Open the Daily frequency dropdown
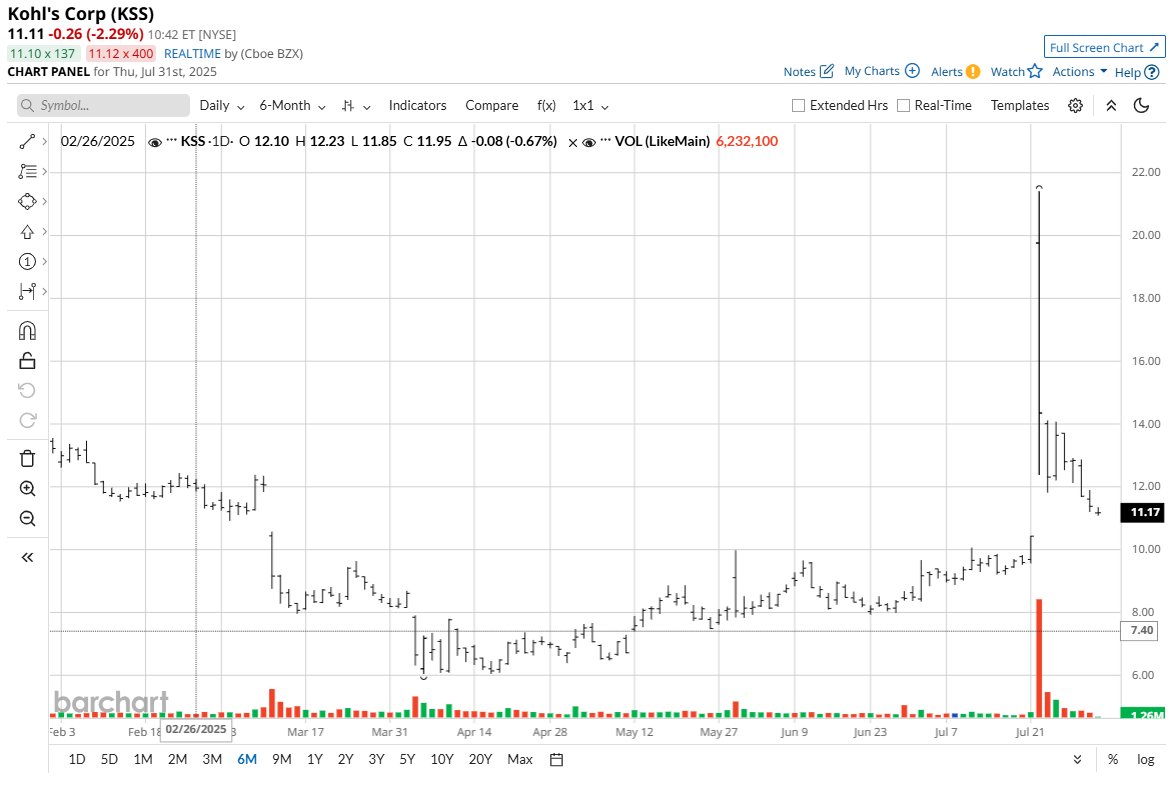Image resolution: width=1168 pixels, height=792 pixels. coord(222,106)
